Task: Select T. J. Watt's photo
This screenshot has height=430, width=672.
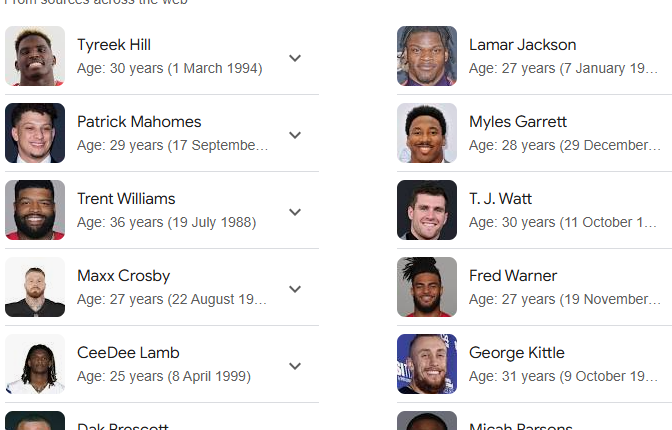Action: click(x=427, y=210)
